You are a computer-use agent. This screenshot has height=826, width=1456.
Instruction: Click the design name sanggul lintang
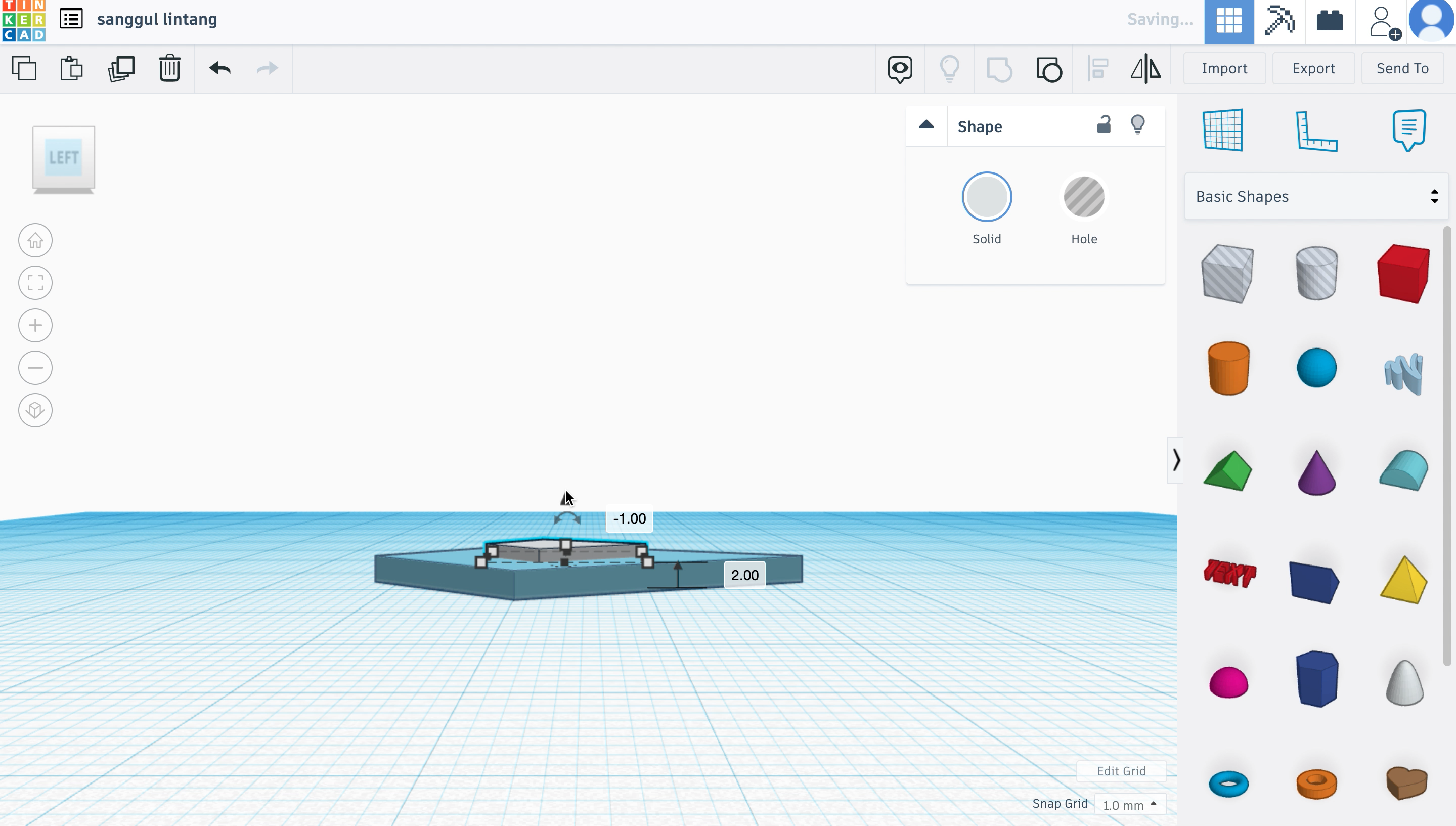pos(157,19)
